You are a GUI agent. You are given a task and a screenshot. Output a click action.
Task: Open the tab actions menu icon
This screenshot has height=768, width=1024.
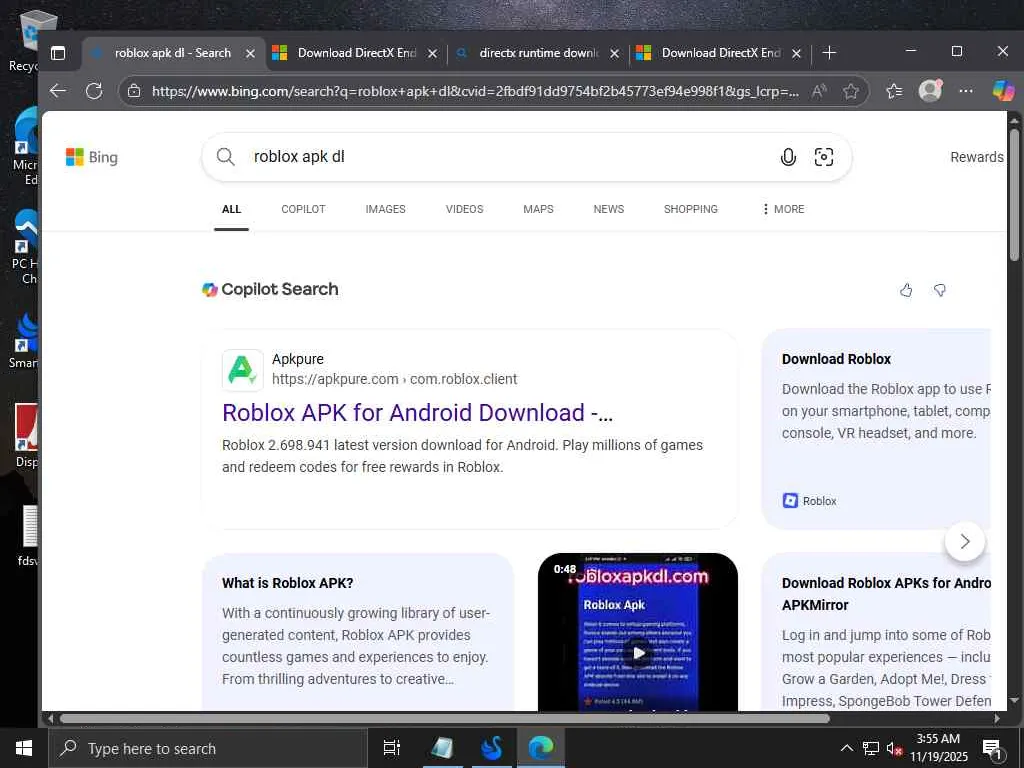point(58,53)
